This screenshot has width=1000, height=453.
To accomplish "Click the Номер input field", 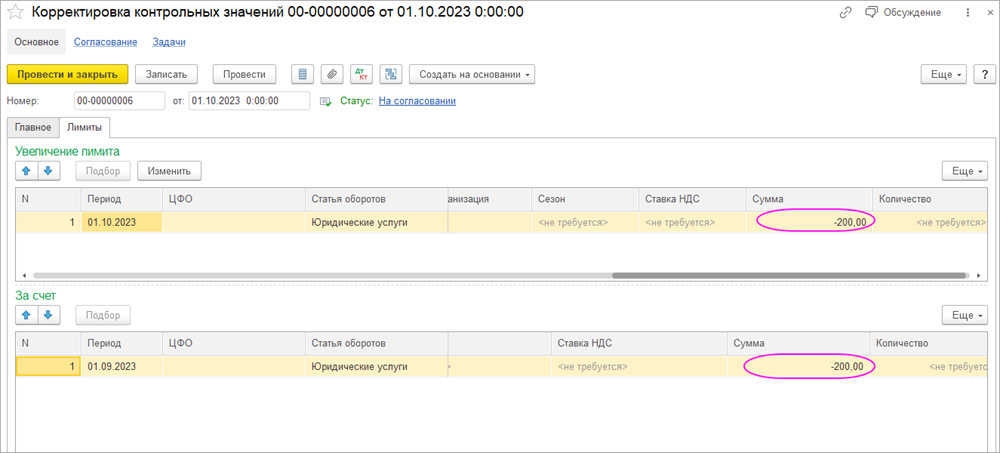I will tap(118, 101).
